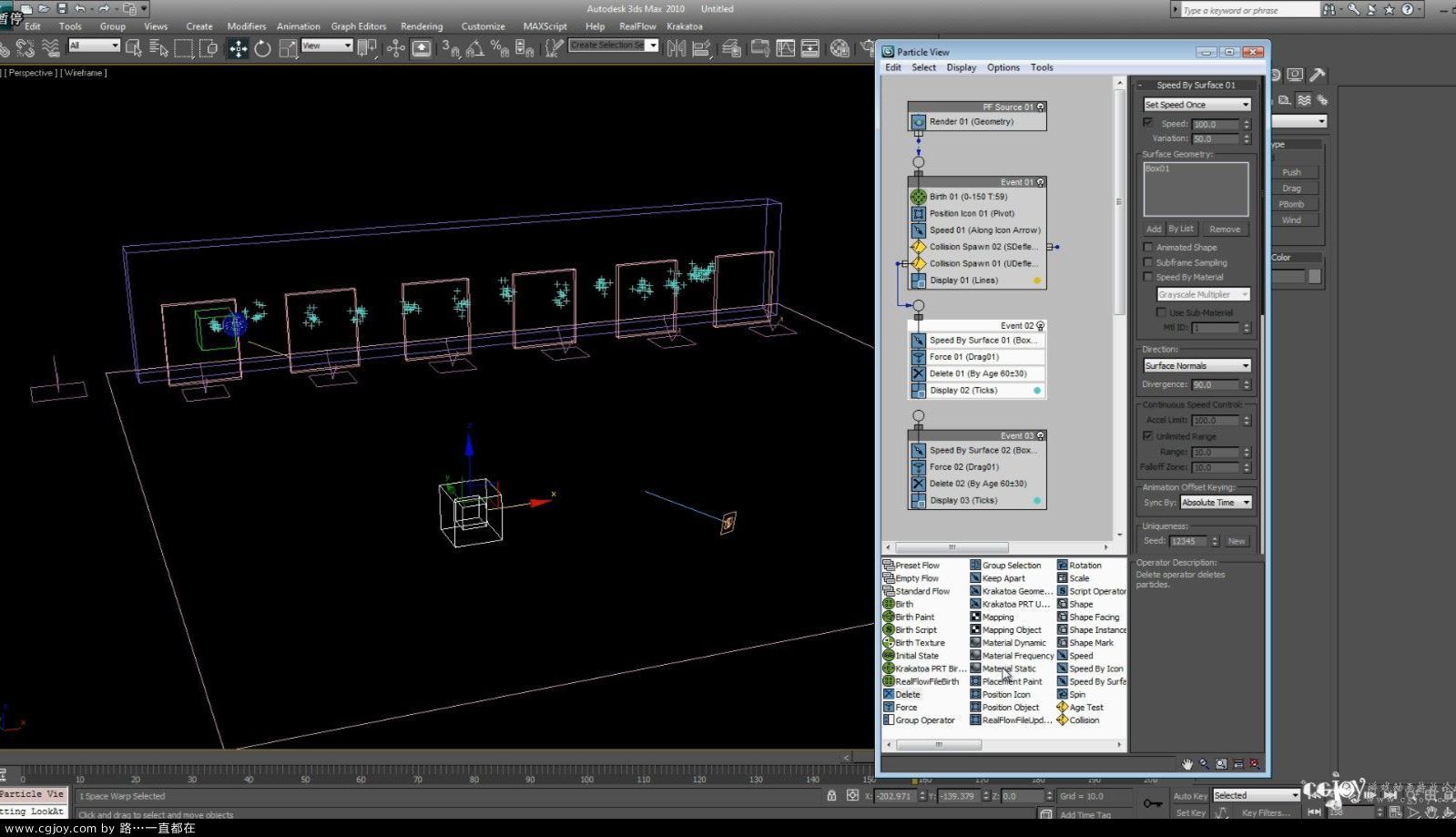Enable the Subframe Sampling checkbox
This screenshot has height=837, width=1456.
click(1148, 262)
